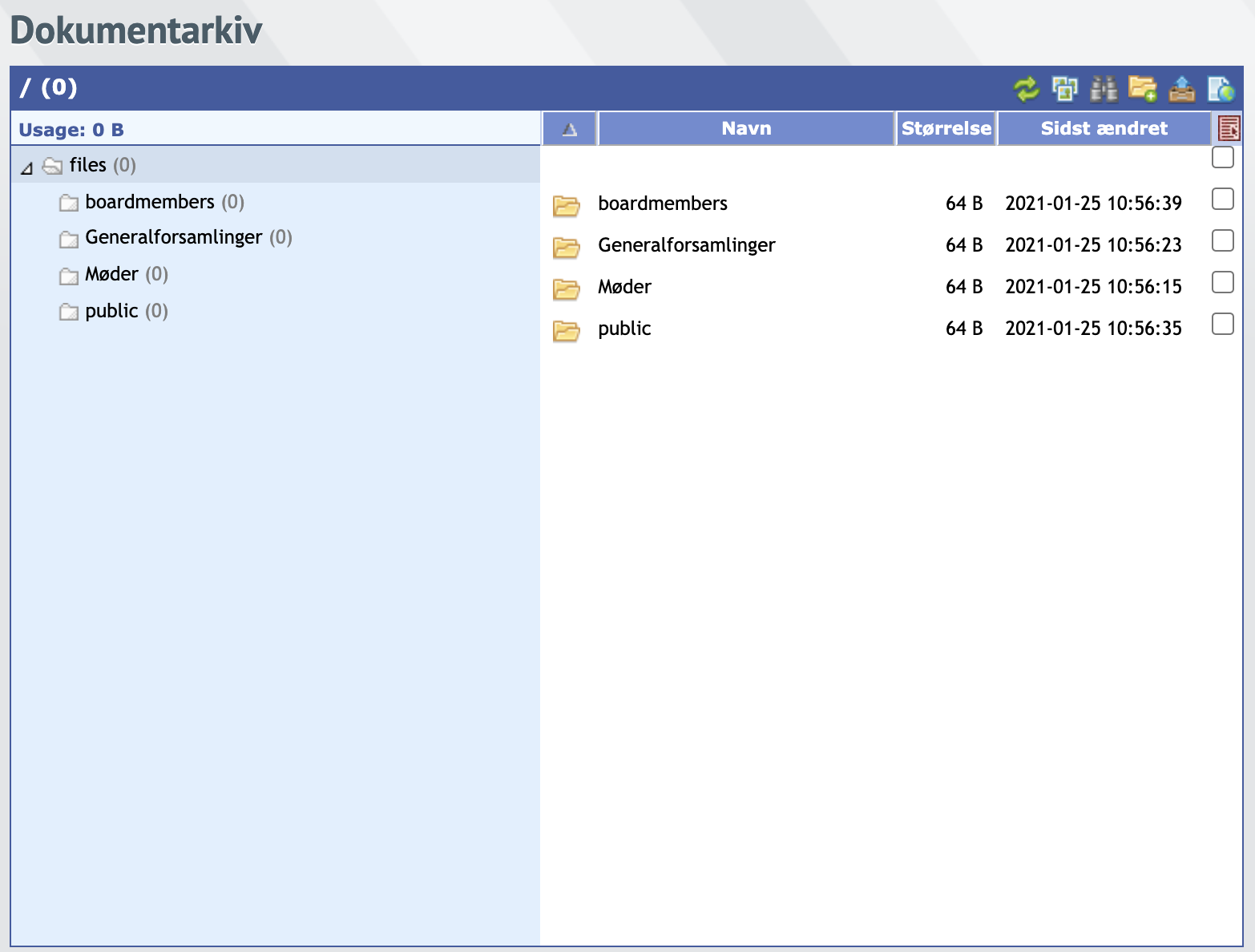Click the document with globe icon

pyautogui.click(x=1221, y=88)
